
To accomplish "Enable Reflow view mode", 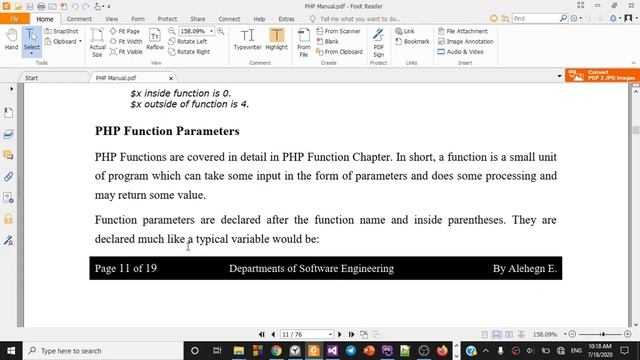I will coord(155,39).
